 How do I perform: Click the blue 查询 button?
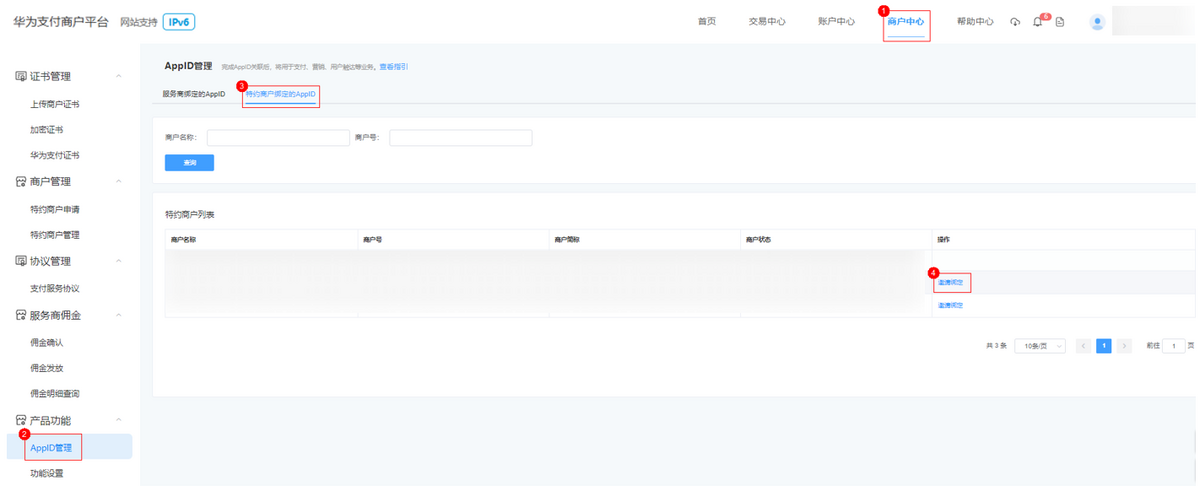tap(189, 162)
